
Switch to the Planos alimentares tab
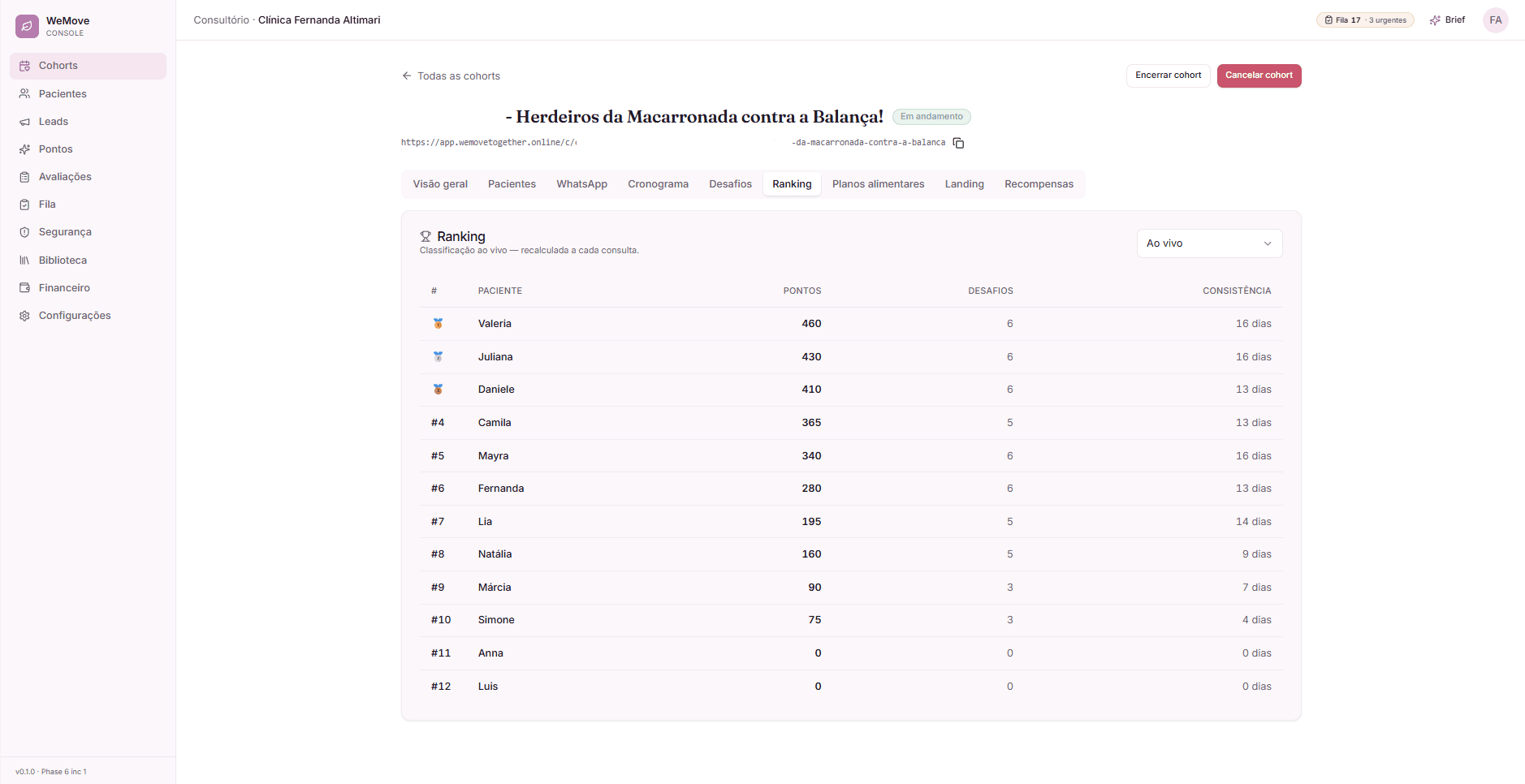[x=878, y=184]
